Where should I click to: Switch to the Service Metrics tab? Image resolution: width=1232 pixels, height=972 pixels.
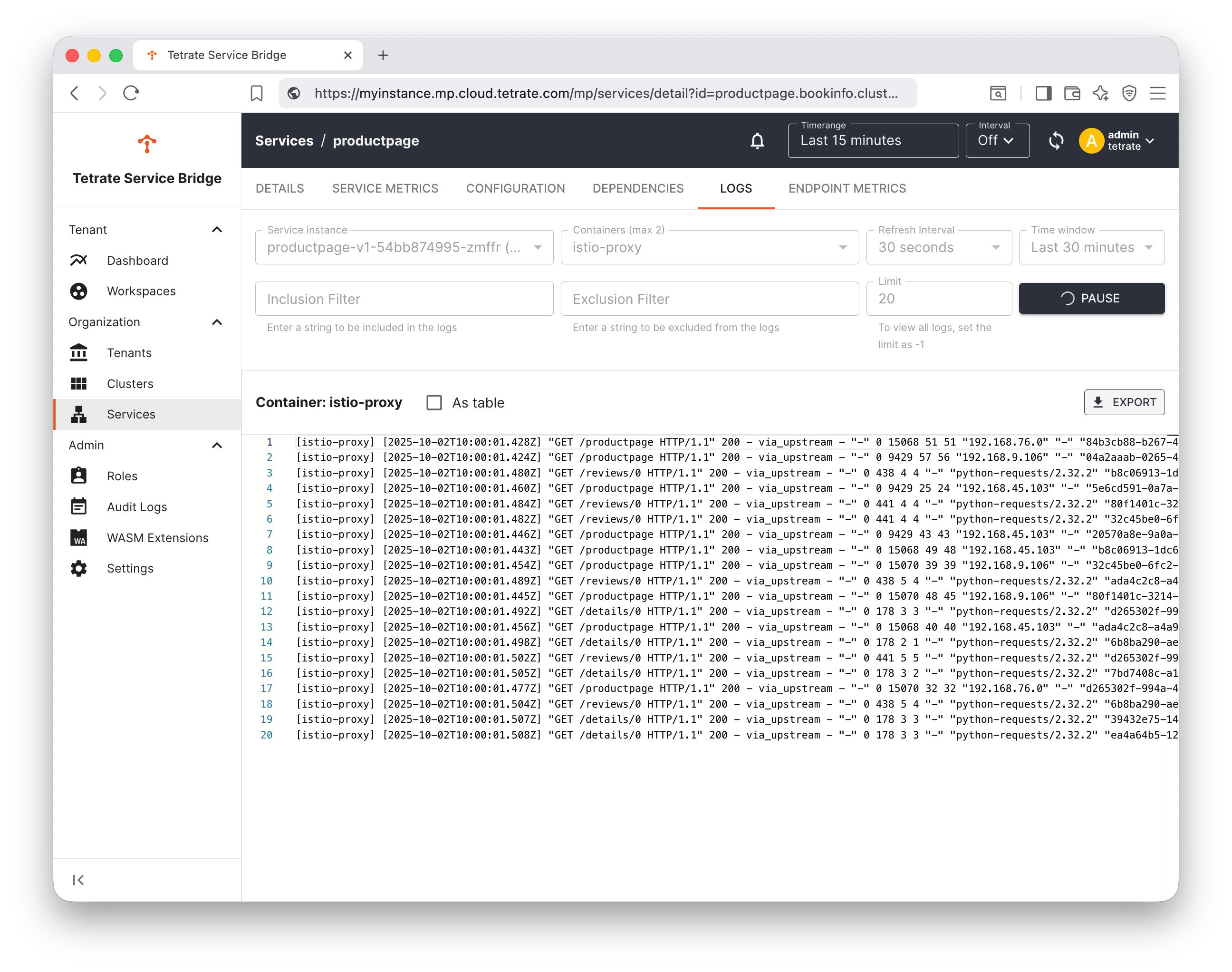(x=385, y=188)
